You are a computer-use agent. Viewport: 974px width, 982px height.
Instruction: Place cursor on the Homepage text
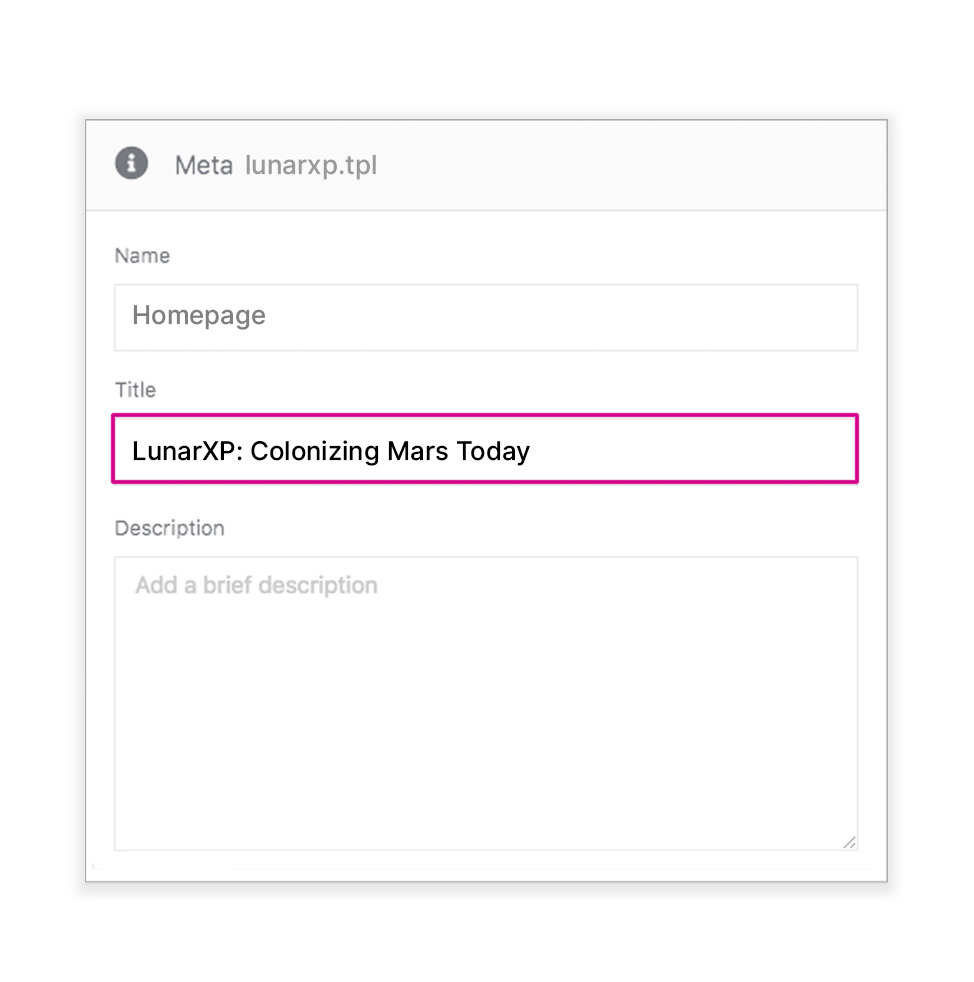pos(199,316)
